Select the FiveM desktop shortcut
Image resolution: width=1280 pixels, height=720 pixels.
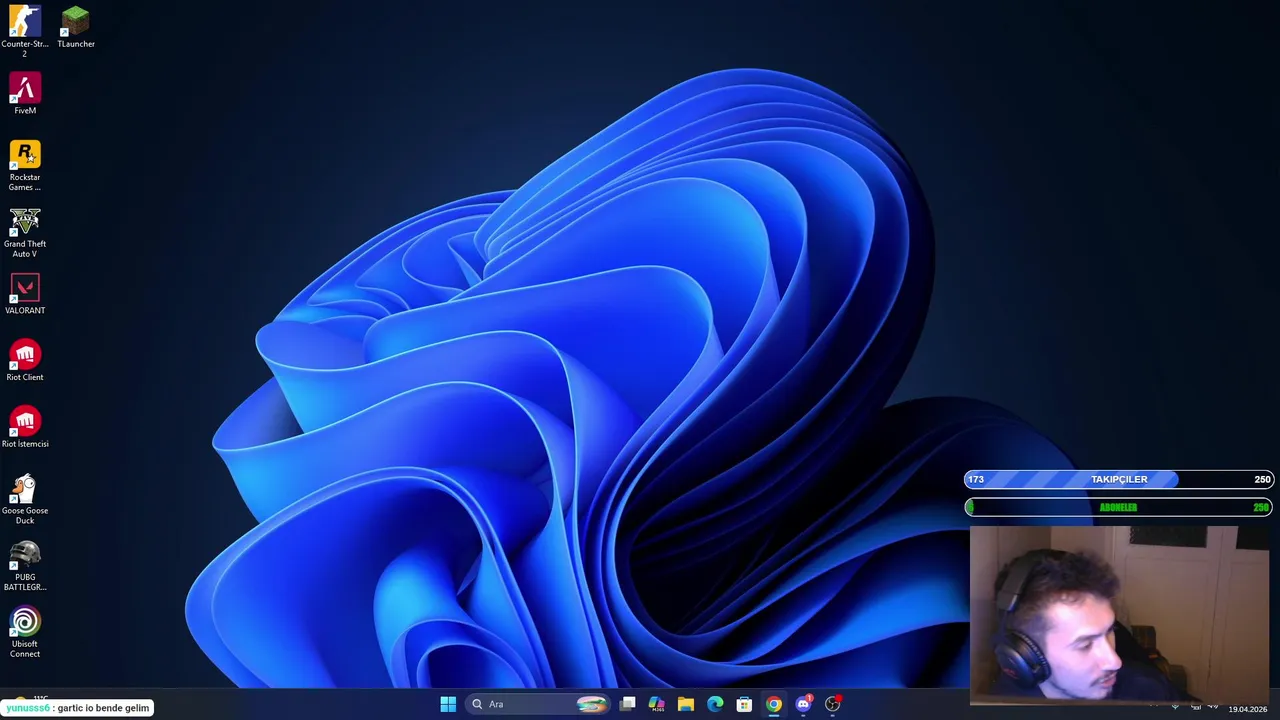25,94
